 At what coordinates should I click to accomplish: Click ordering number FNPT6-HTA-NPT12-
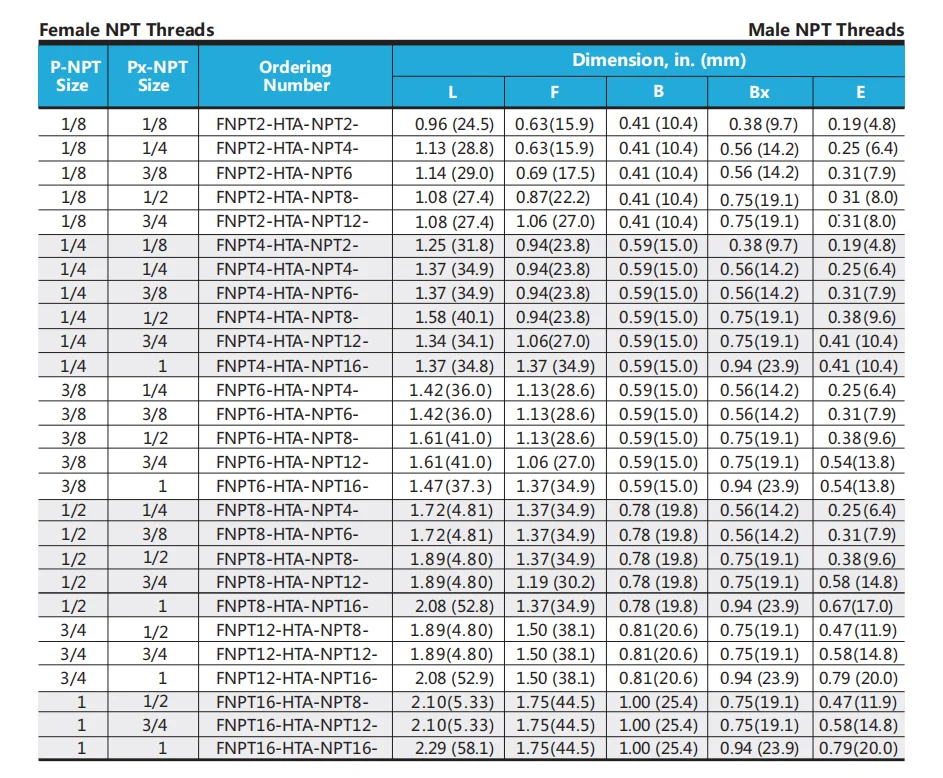[292, 462]
